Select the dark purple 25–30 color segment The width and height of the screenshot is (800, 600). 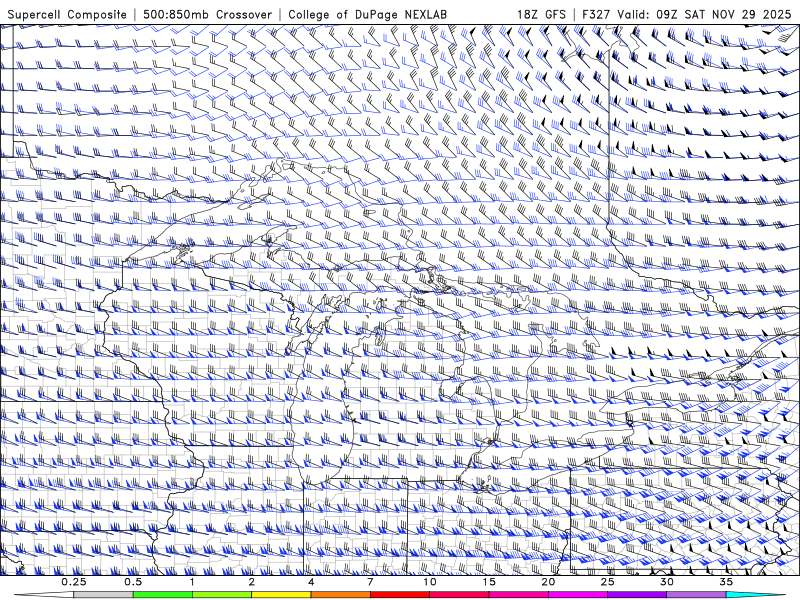tap(637, 595)
